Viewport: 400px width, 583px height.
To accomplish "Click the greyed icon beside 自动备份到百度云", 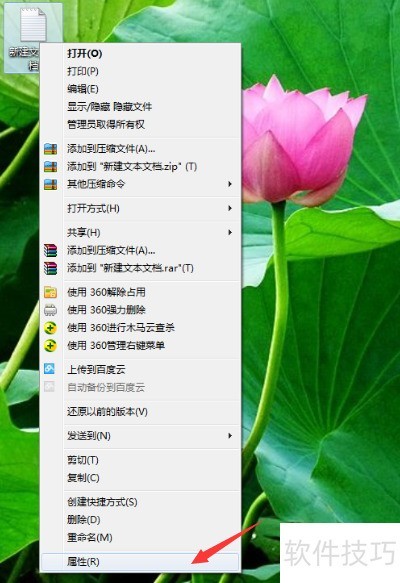I will tap(49, 387).
